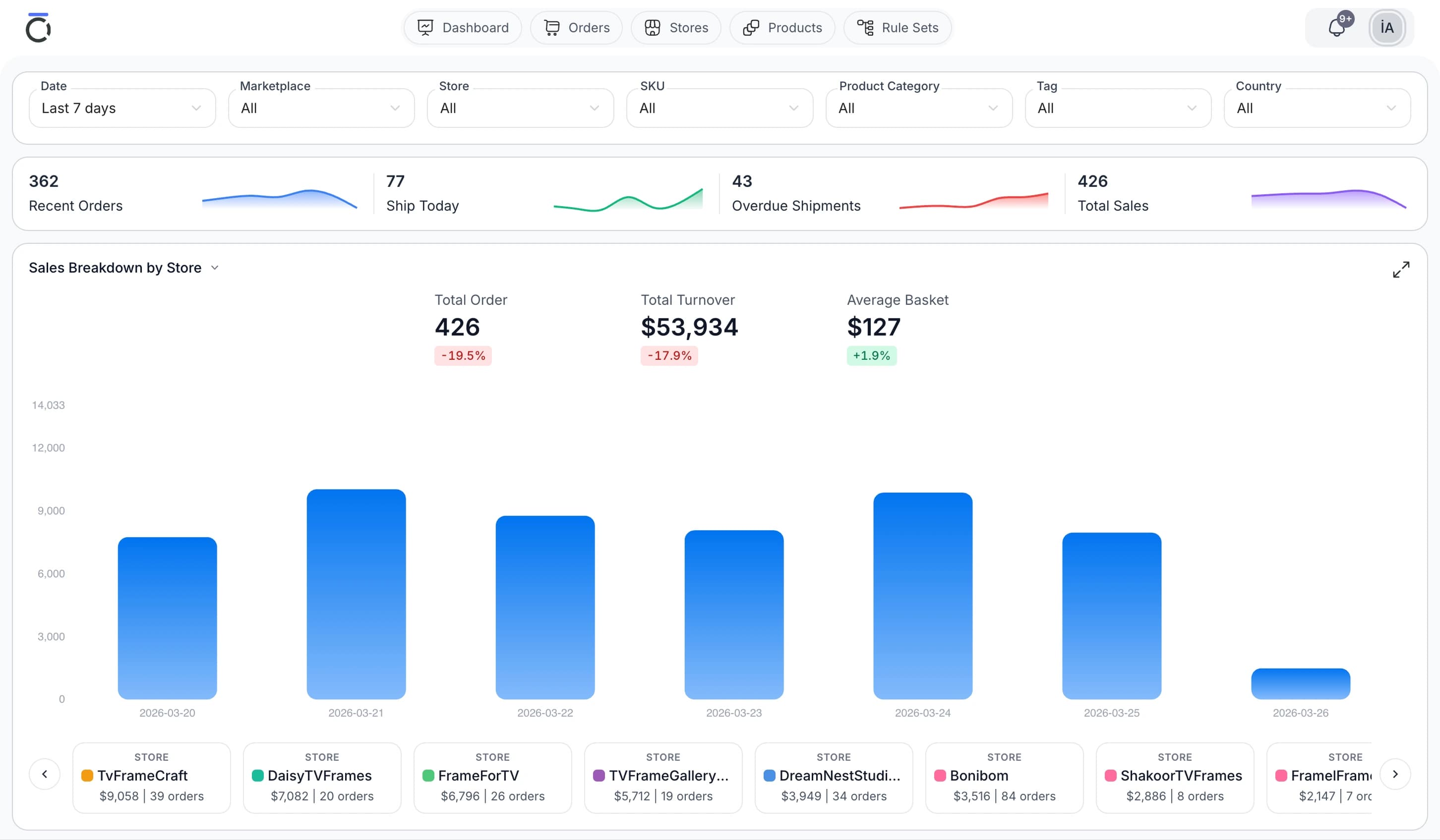Click the left arrow in the store carousel
1440x840 pixels.
(x=45, y=774)
